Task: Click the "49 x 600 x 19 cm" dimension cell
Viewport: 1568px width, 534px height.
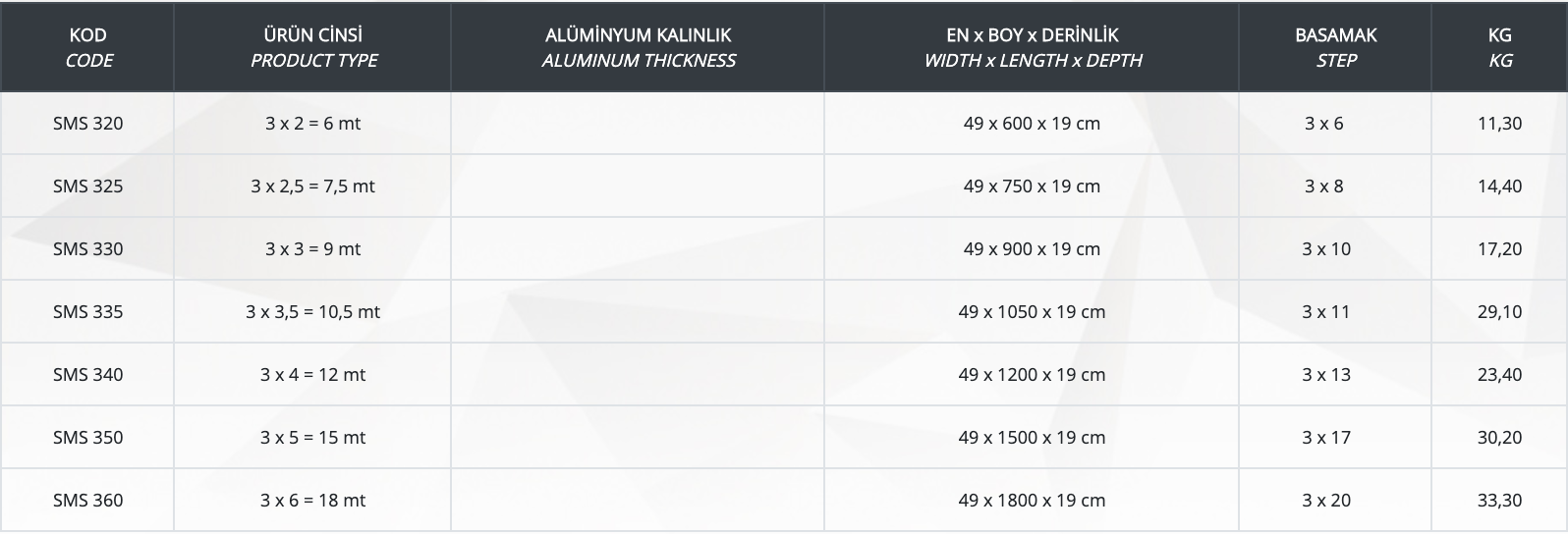Action: pyautogui.click(x=1032, y=124)
